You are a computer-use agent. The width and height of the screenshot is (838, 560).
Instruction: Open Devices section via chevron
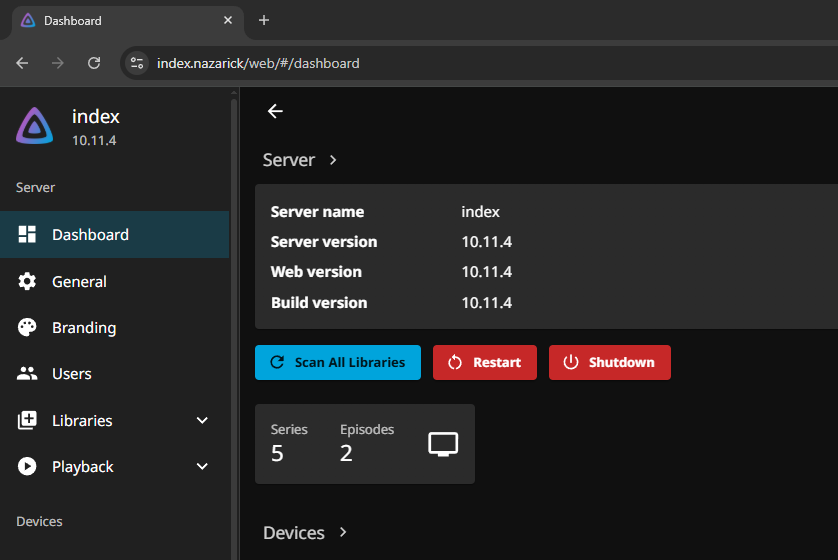click(x=343, y=533)
